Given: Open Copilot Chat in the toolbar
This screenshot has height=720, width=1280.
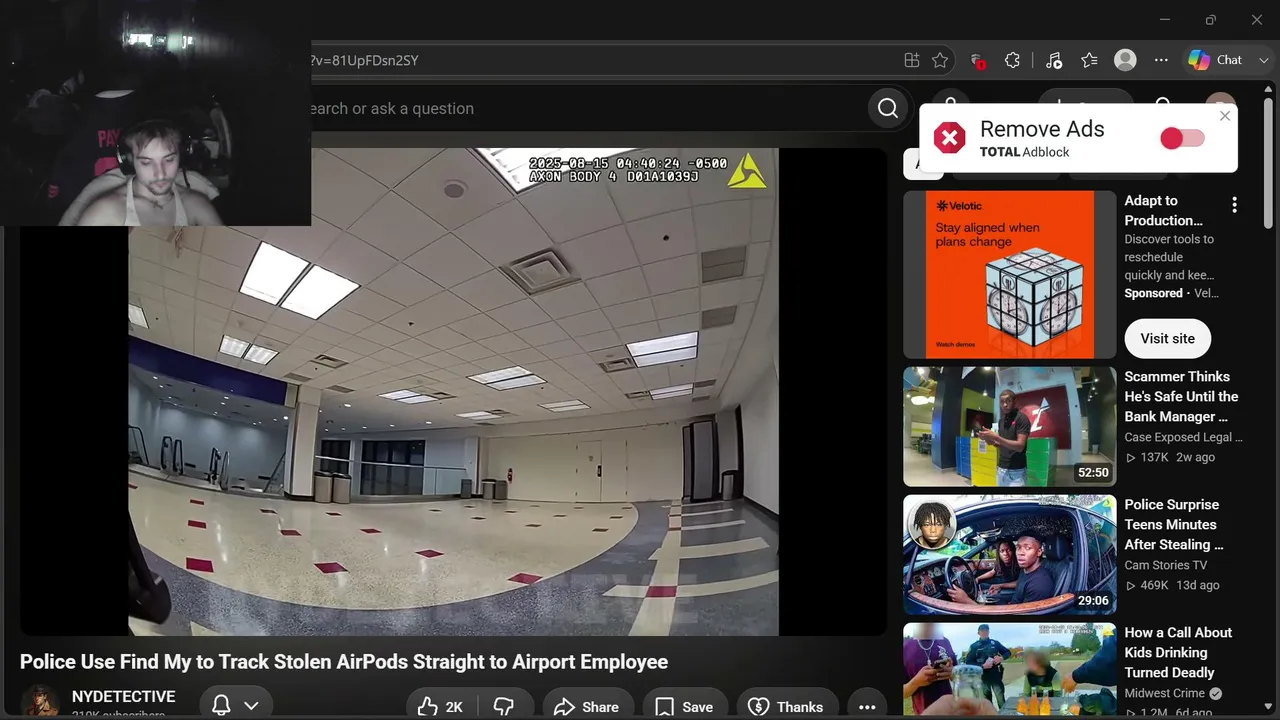Looking at the screenshot, I should [1214, 60].
